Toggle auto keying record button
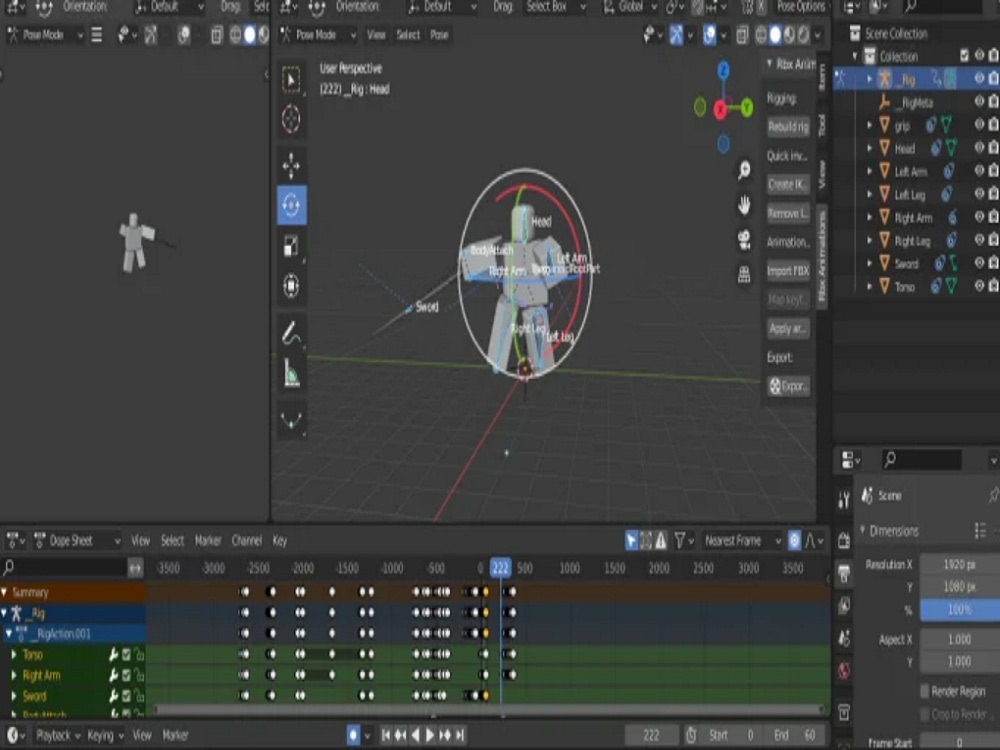Image resolution: width=1000 pixels, height=750 pixels. point(353,735)
